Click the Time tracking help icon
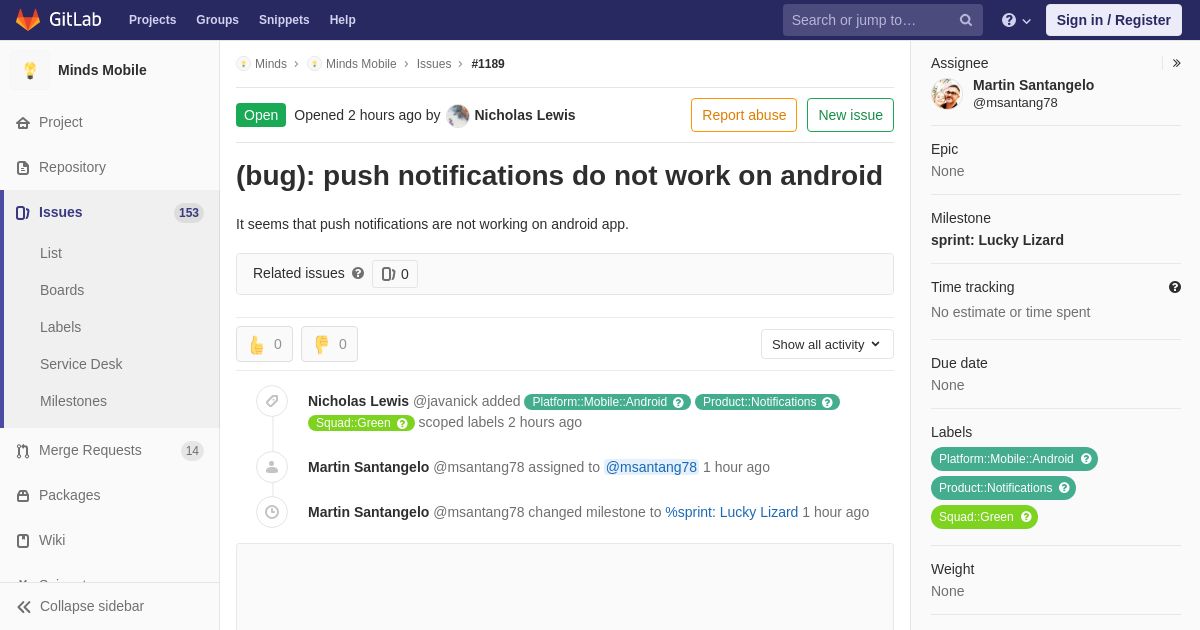This screenshot has height=630, width=1200. [x=1175, y=287]
